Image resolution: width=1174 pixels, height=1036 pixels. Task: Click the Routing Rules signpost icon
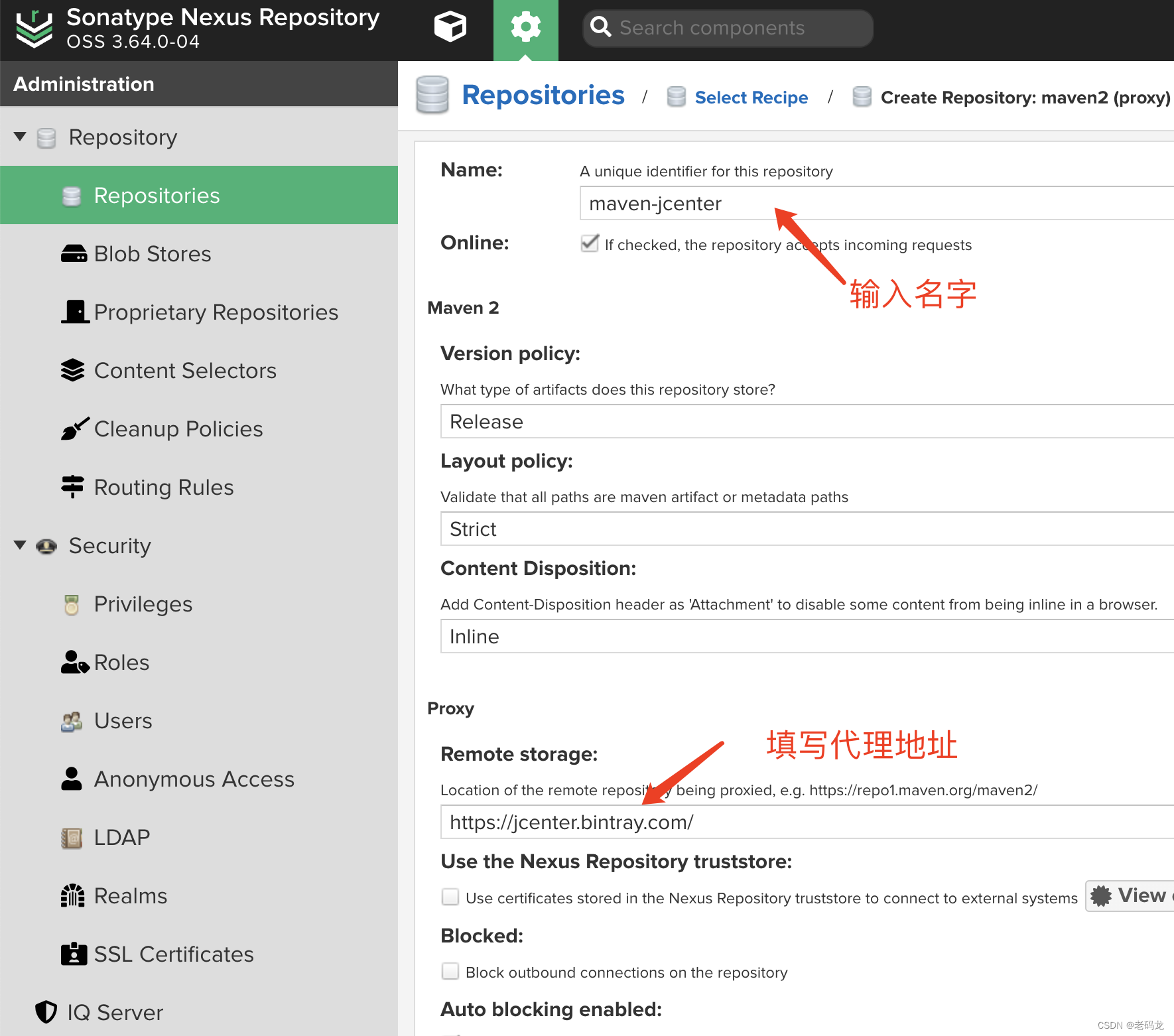coord(72,487)
